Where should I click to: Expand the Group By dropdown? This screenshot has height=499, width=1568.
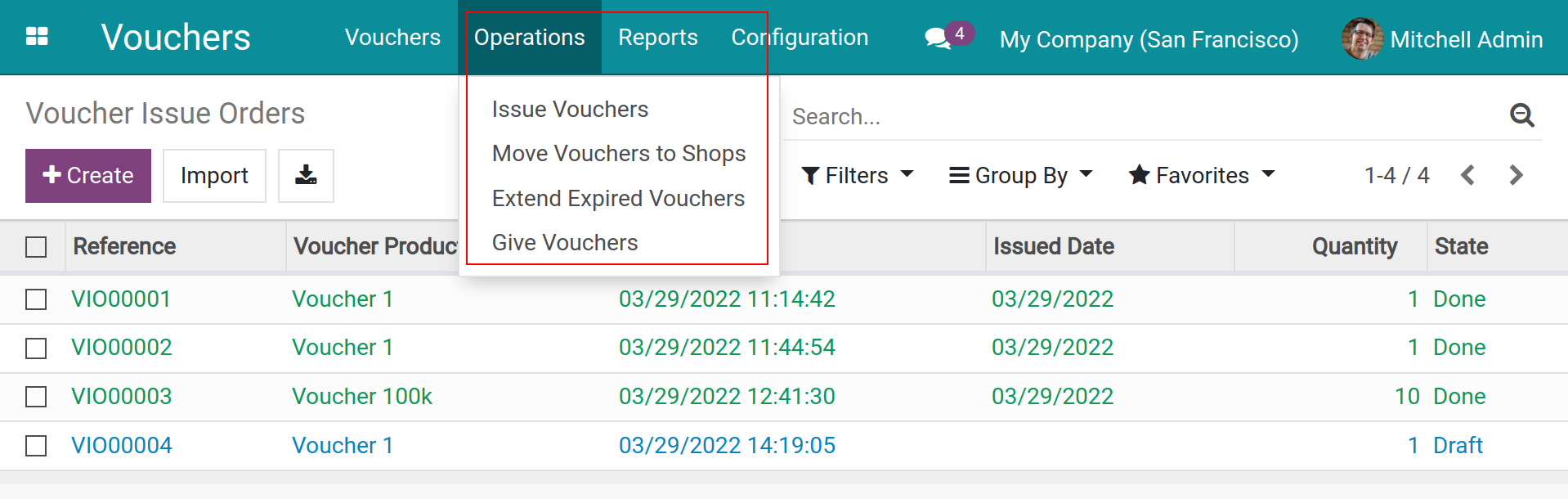click(1020, 175)
